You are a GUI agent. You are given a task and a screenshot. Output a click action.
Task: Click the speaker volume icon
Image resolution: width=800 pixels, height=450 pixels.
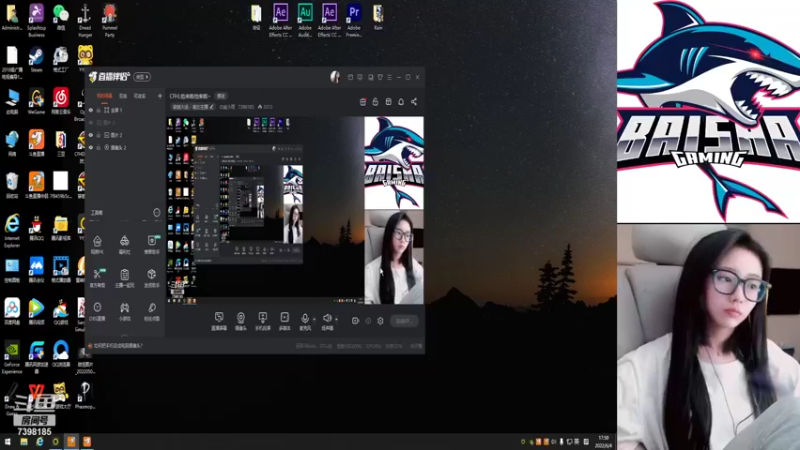coord(327,319)
